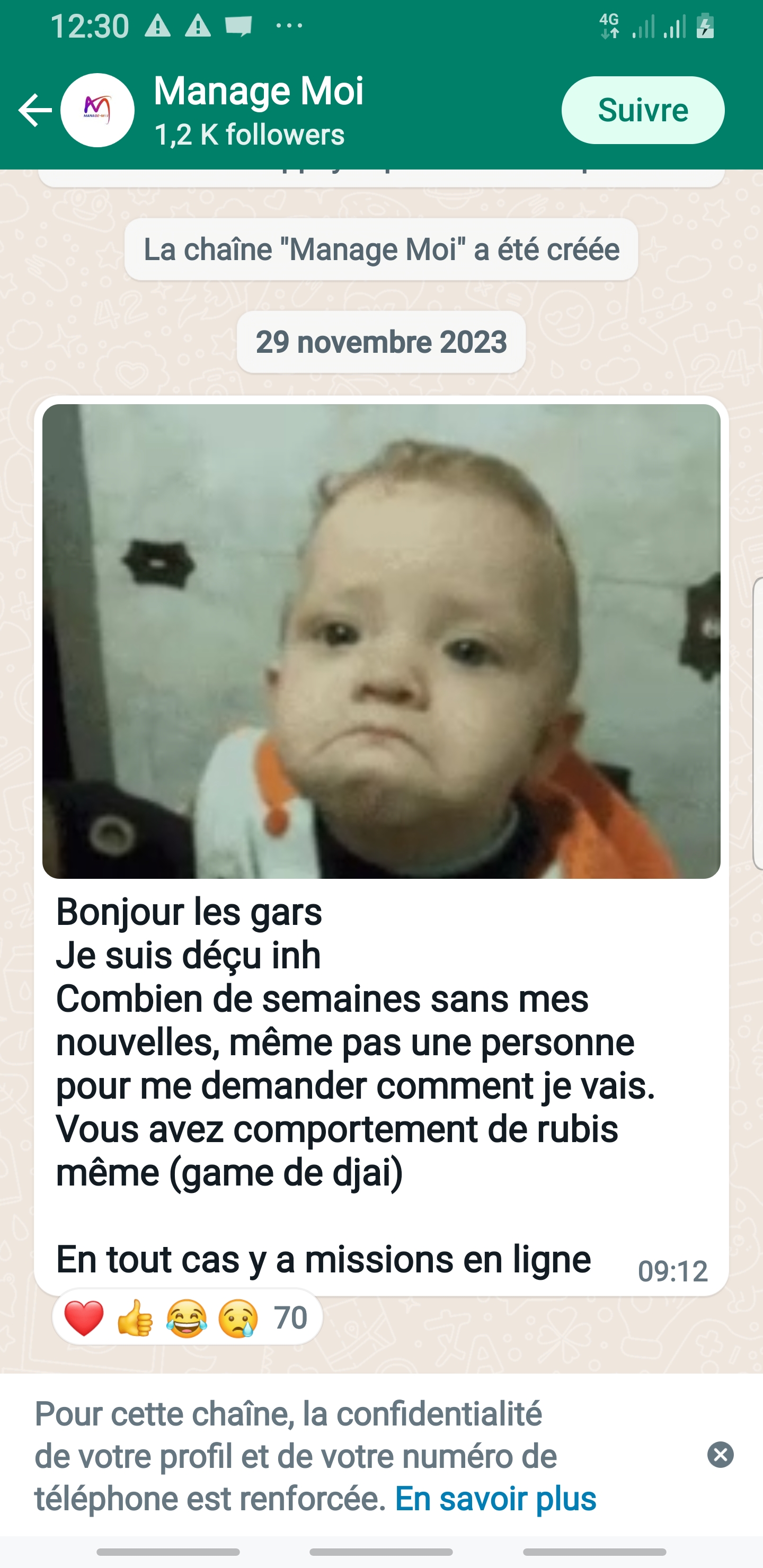Tap the laughing tears reaction emoji

(x=187, y=1317)
